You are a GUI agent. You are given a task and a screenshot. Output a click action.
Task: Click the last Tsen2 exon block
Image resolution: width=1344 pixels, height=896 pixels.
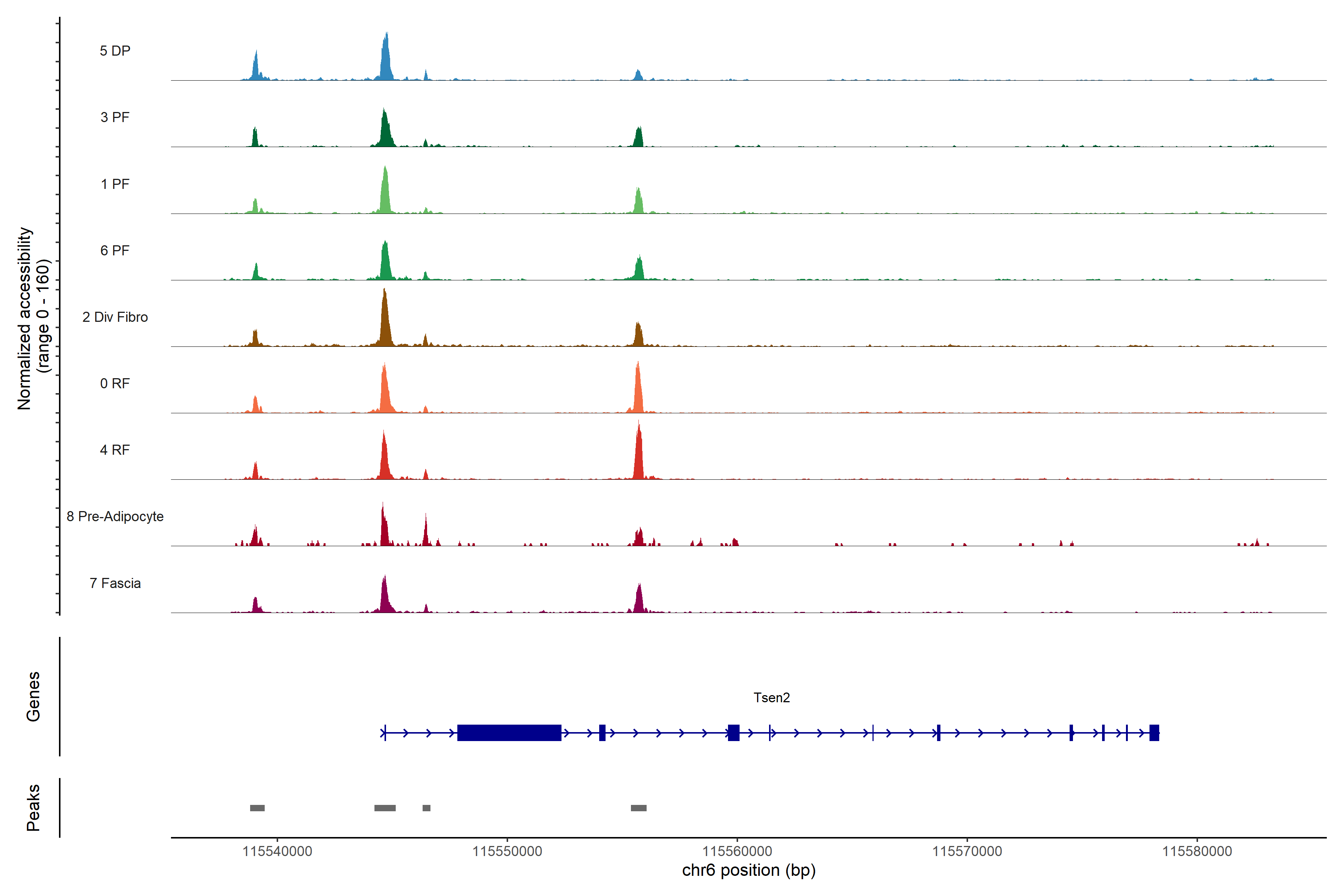point(1154,732)
